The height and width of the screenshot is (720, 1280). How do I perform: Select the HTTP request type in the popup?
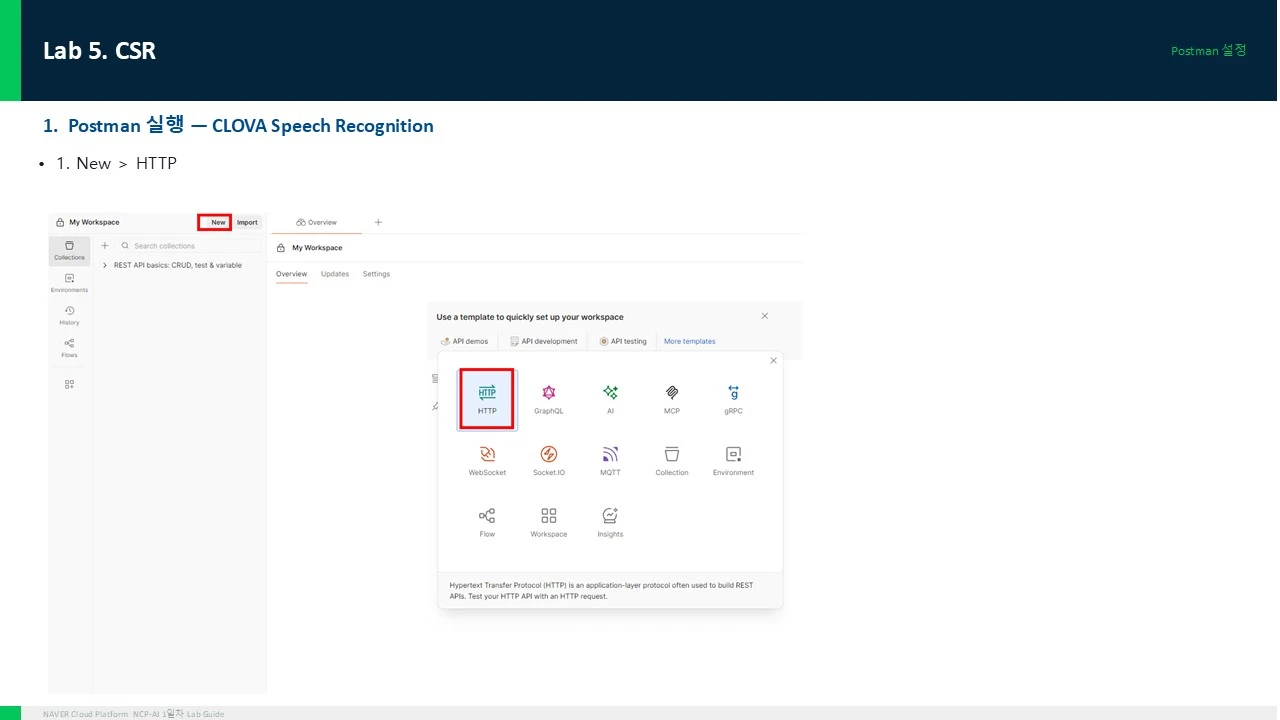tap(487, 399)
